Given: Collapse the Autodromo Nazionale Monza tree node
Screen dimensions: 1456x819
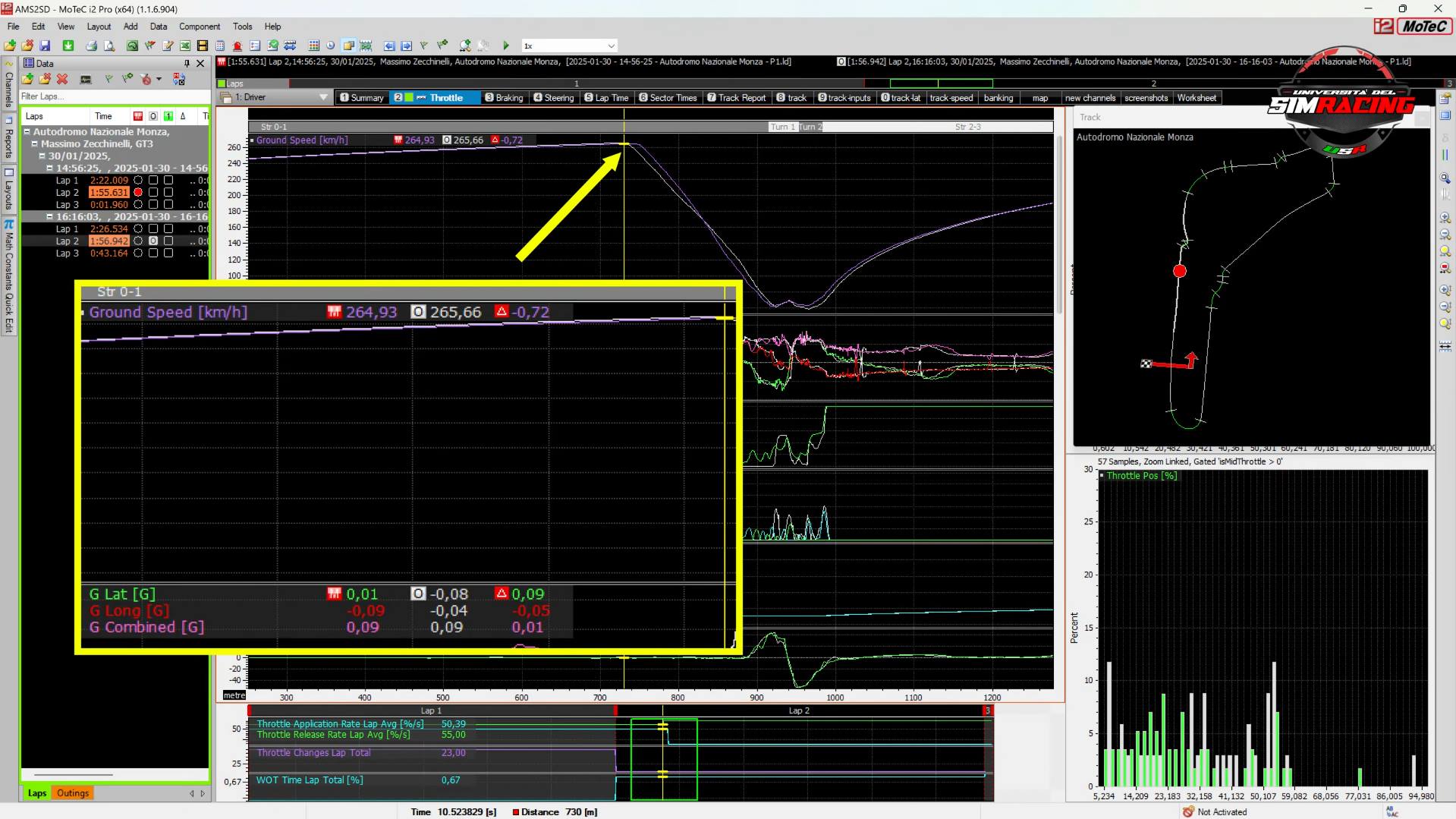Looking at the screenshot, I should [27, 132].
